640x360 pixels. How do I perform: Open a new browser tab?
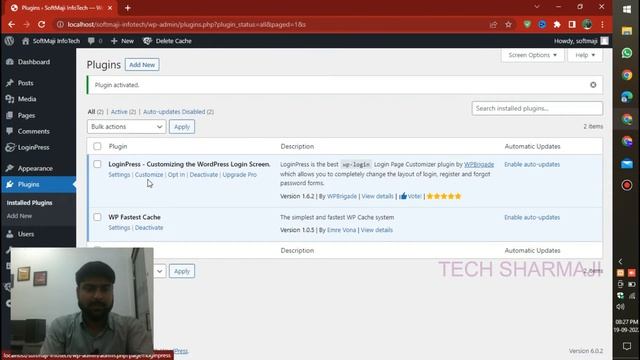pos(128,8)
